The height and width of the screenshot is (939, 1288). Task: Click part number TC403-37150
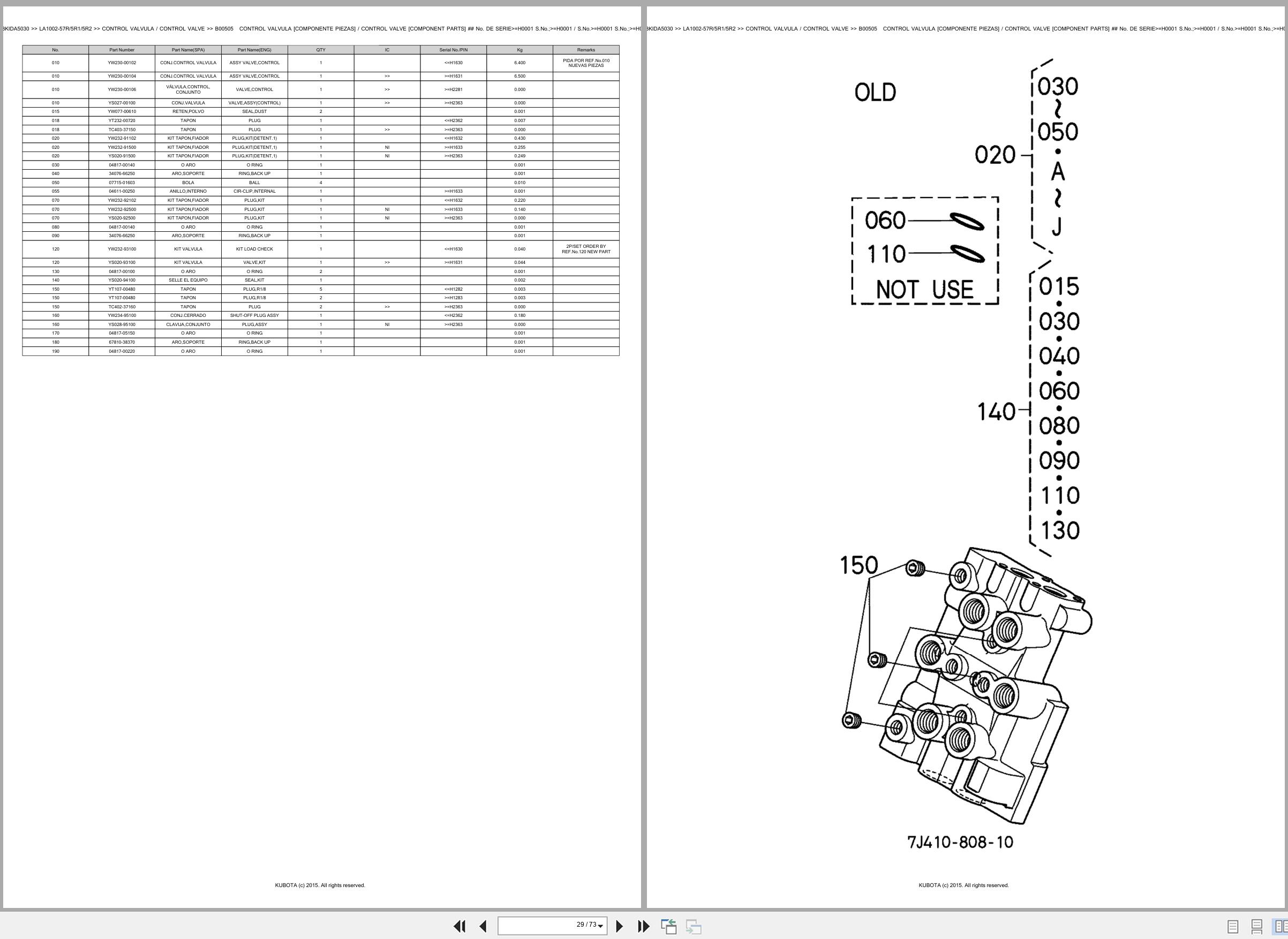point(122,130)
